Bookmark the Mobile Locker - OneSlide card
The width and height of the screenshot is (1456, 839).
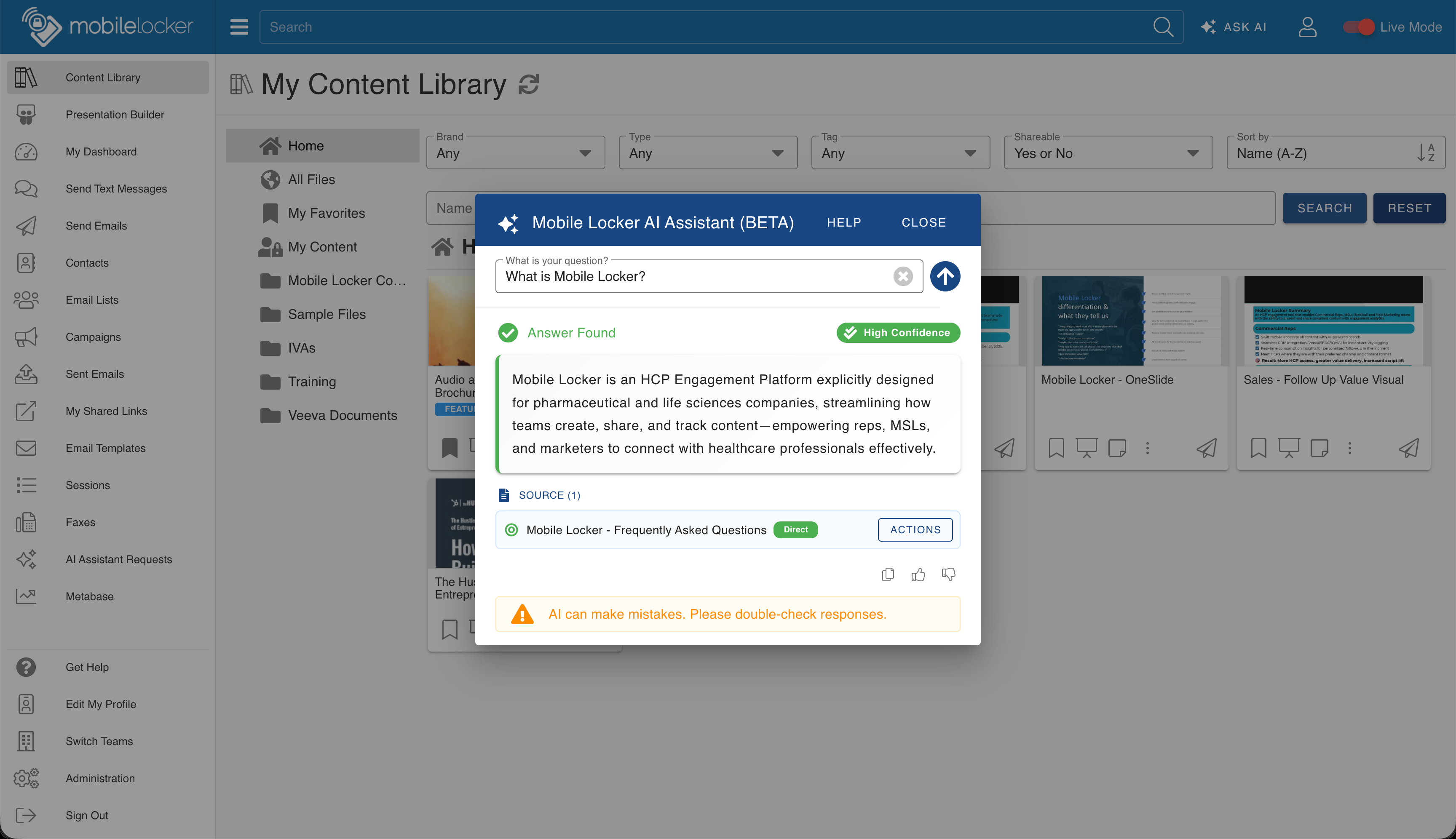pyautogui.click(x=1056, y=448)
